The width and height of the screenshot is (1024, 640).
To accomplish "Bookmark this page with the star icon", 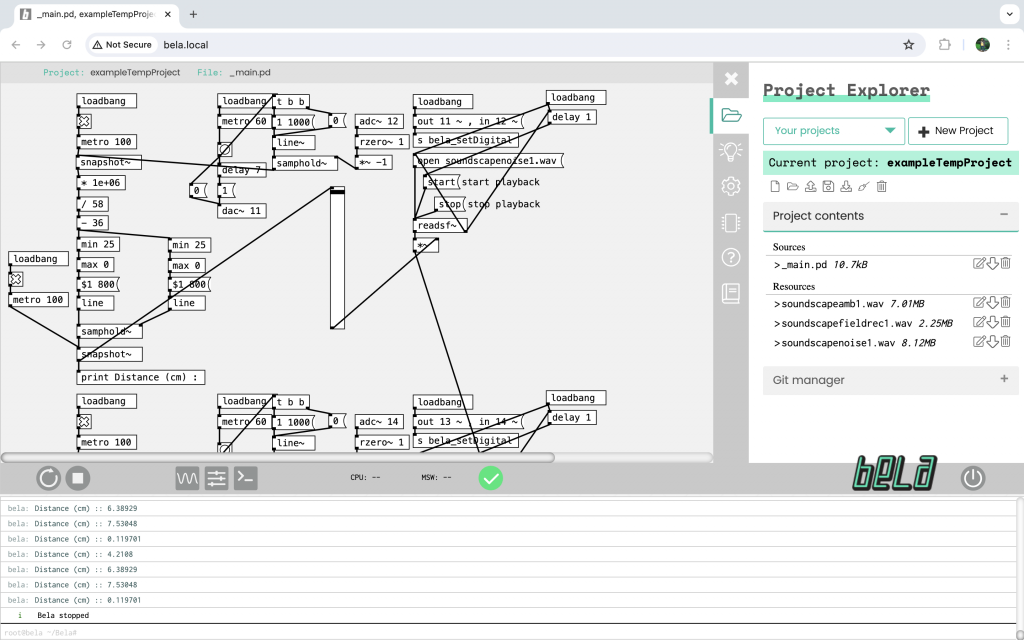I will coord(908,45).
